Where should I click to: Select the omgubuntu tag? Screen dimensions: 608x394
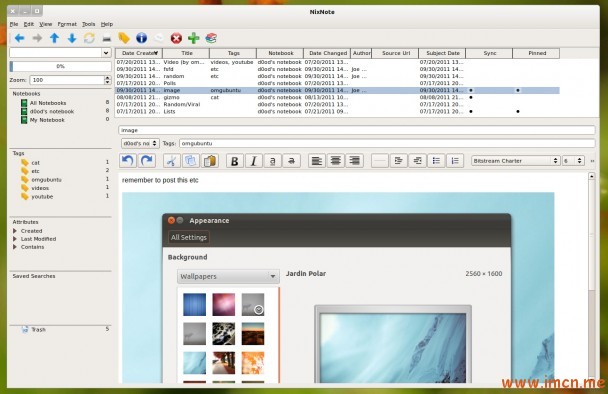46,180
